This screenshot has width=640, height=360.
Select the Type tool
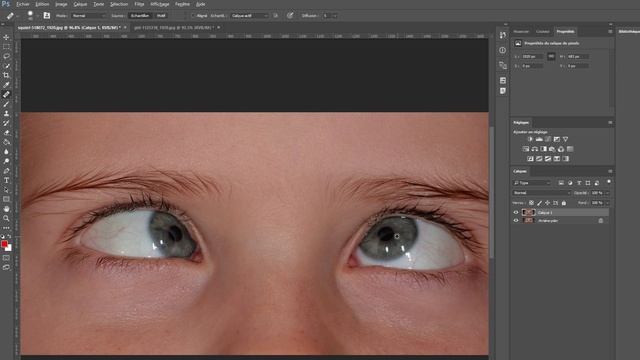point(6,180)
